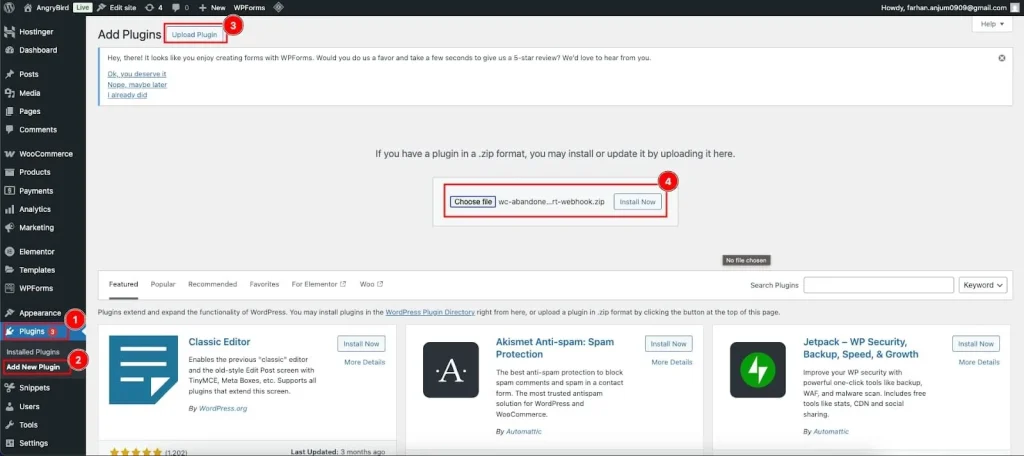Image resolution: width=1024 pixels, height=456 pixels.
Task: Select Installed Plugins submenu item
Action: point(33,352)
